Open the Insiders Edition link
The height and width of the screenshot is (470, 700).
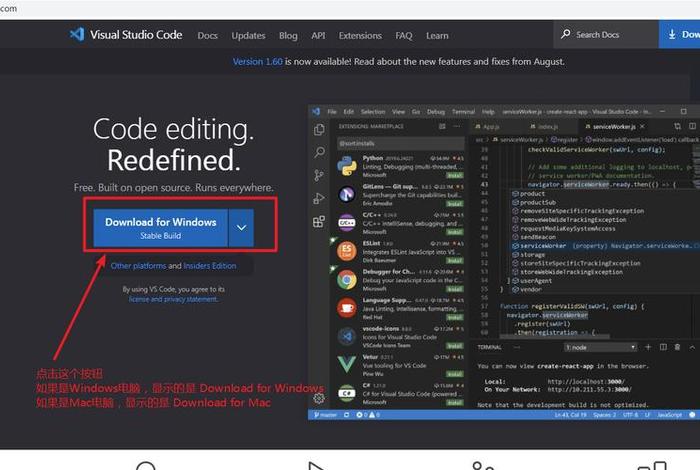tap(210, 266)
